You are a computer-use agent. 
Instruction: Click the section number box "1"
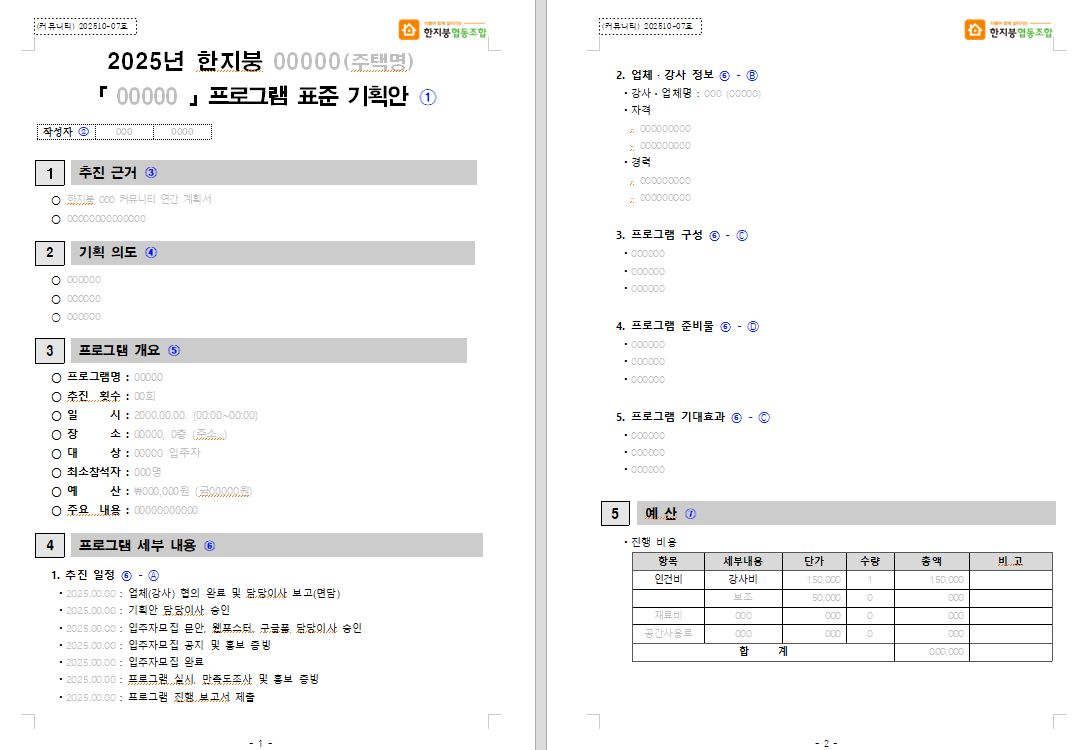pyautogui.click(x=49, y=174)
